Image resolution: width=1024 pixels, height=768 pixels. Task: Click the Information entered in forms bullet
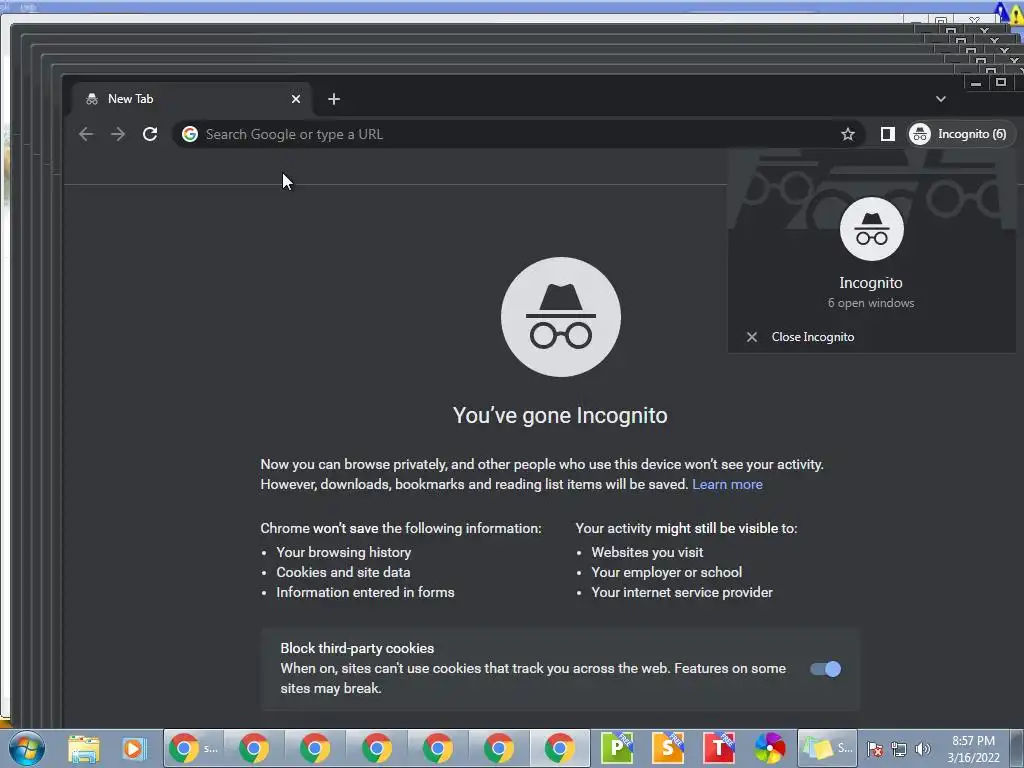365,592
